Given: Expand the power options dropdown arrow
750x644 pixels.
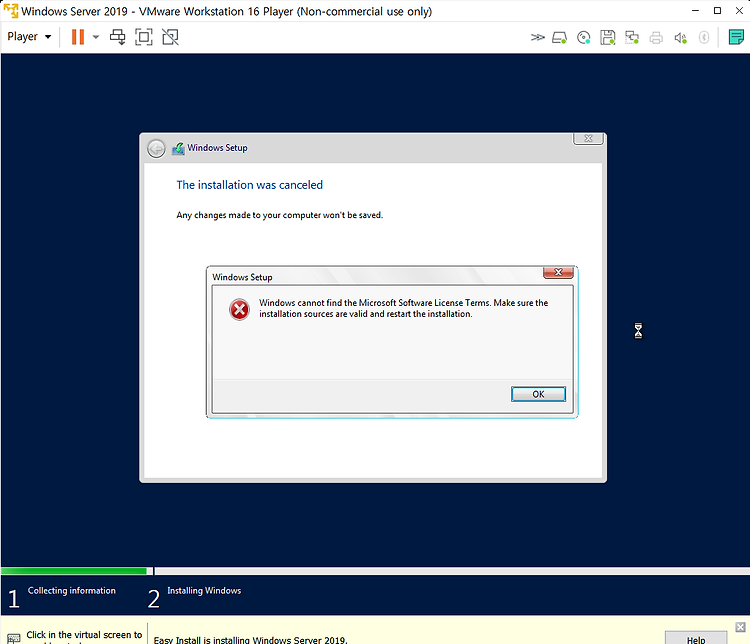Looking at the screenshot, I should coord(96,37).
